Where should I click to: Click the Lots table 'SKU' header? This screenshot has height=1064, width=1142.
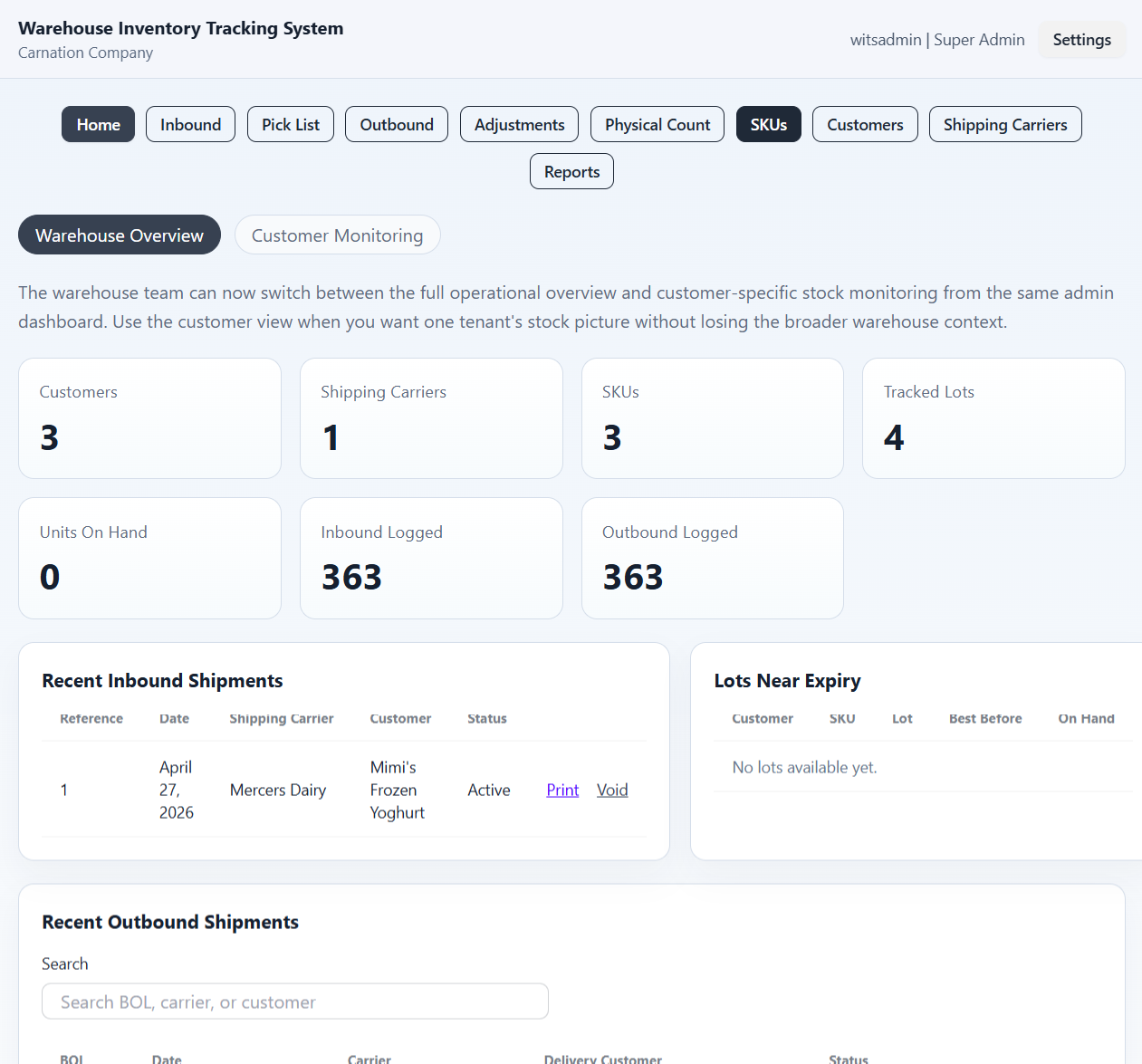[x=842, y=718]
